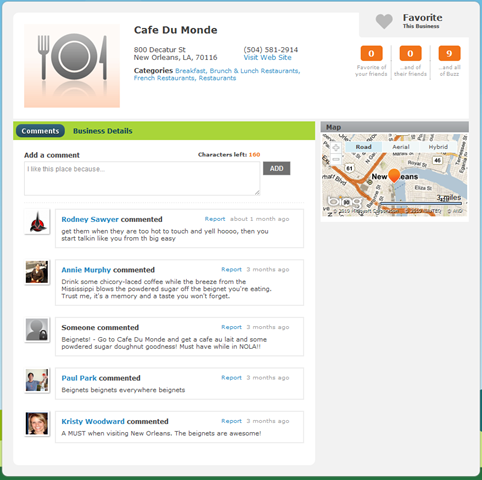482x480 pixels.
Task: Open the Visit Web Site link
Action: [x=267, y=58]
